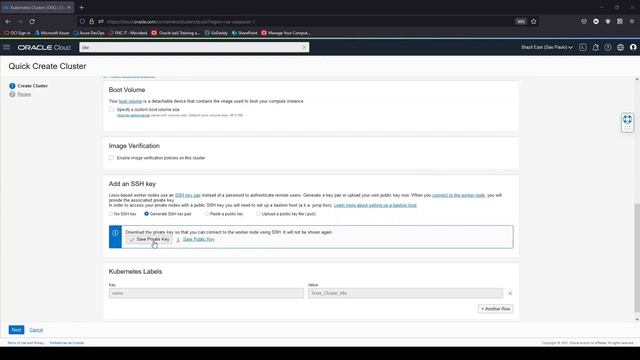The width and height of the screenshot is (640, 360).
Task: Select the No SSH key option
Action: point(111,214)
